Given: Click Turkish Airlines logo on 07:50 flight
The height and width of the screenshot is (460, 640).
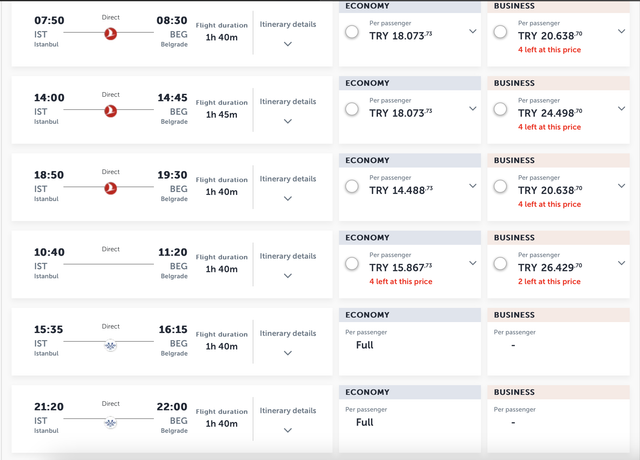Looking at the screenshot, I should (111, 33).
